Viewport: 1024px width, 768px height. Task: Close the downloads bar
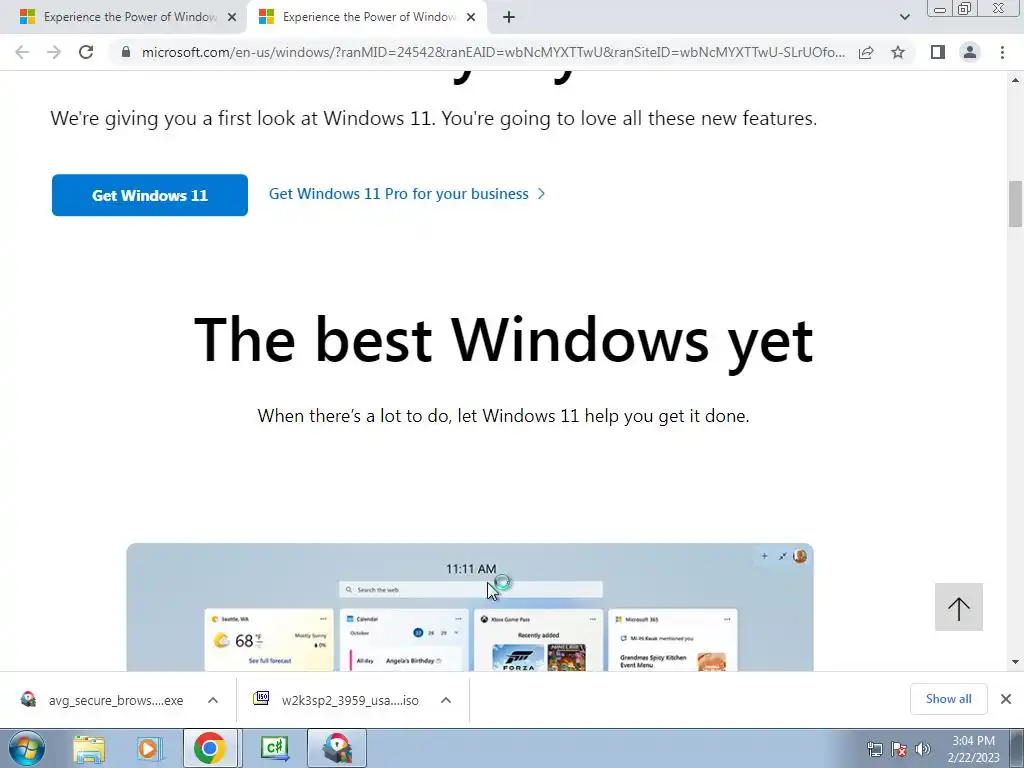(x=1006, y=699)
